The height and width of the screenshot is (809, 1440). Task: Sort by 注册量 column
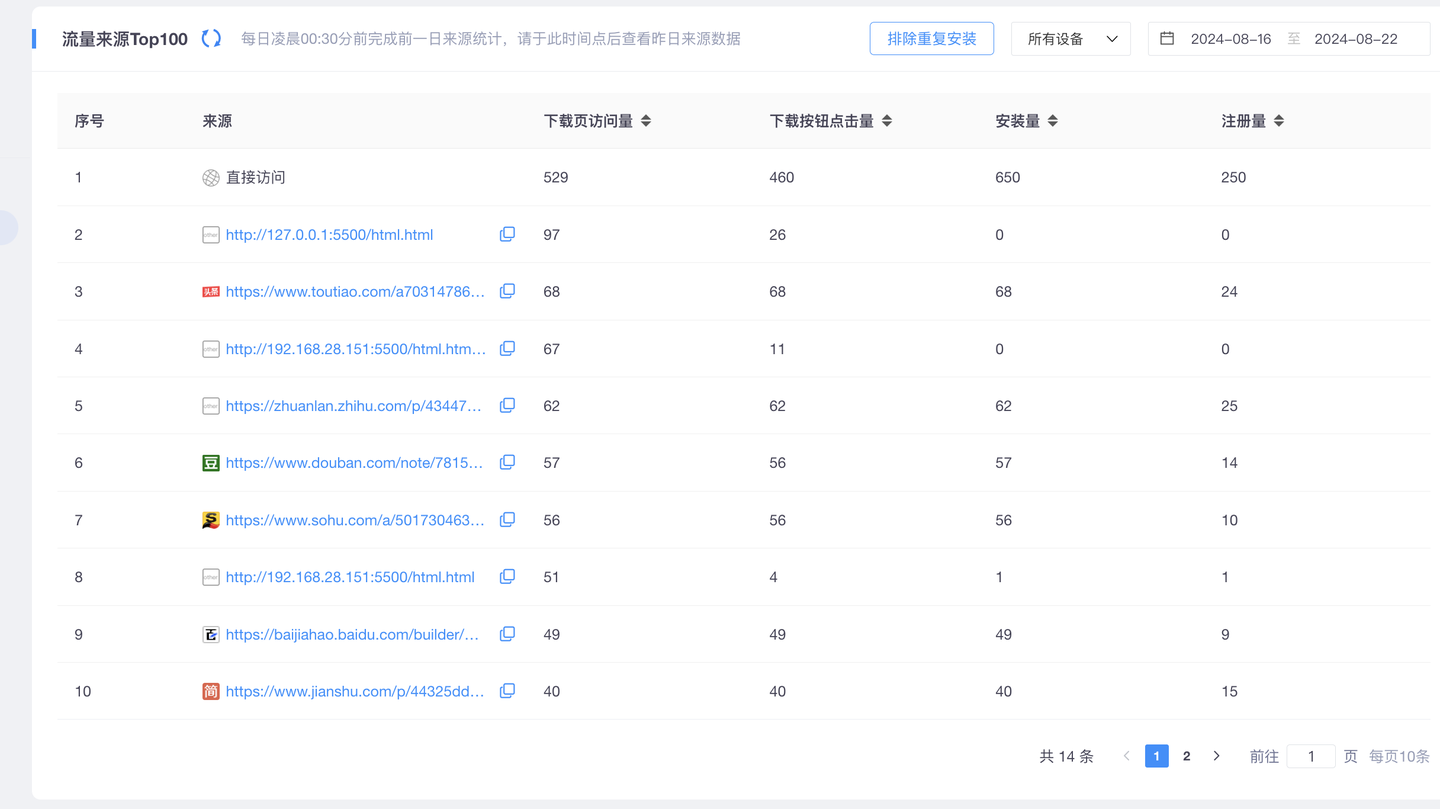point(1279,121)
